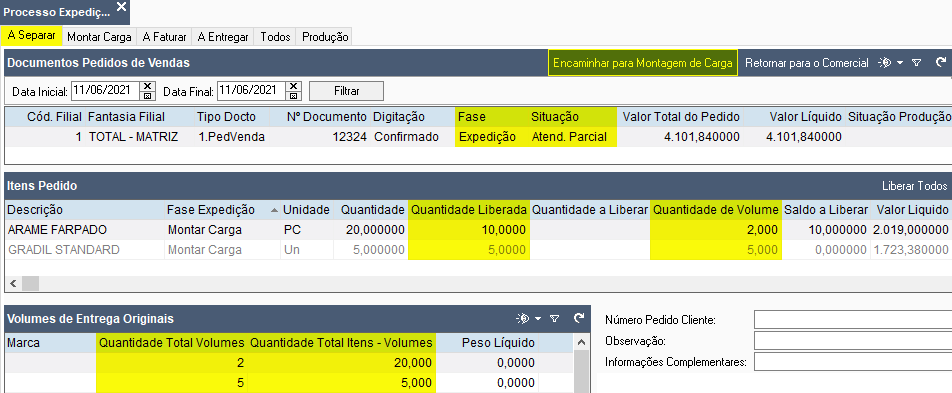Open calendar picker for Data Inicial
Screen dimensions: 952x393
[x=148, y=95]
